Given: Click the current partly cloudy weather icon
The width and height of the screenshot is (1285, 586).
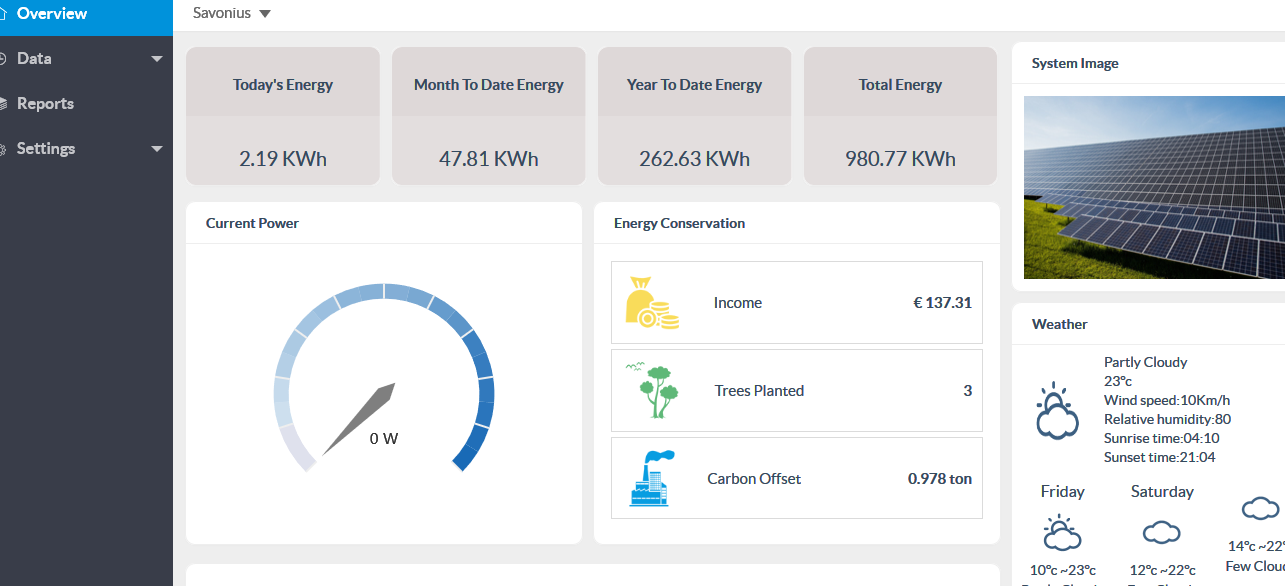Looking at the screenshot, I should (1056, 411).
